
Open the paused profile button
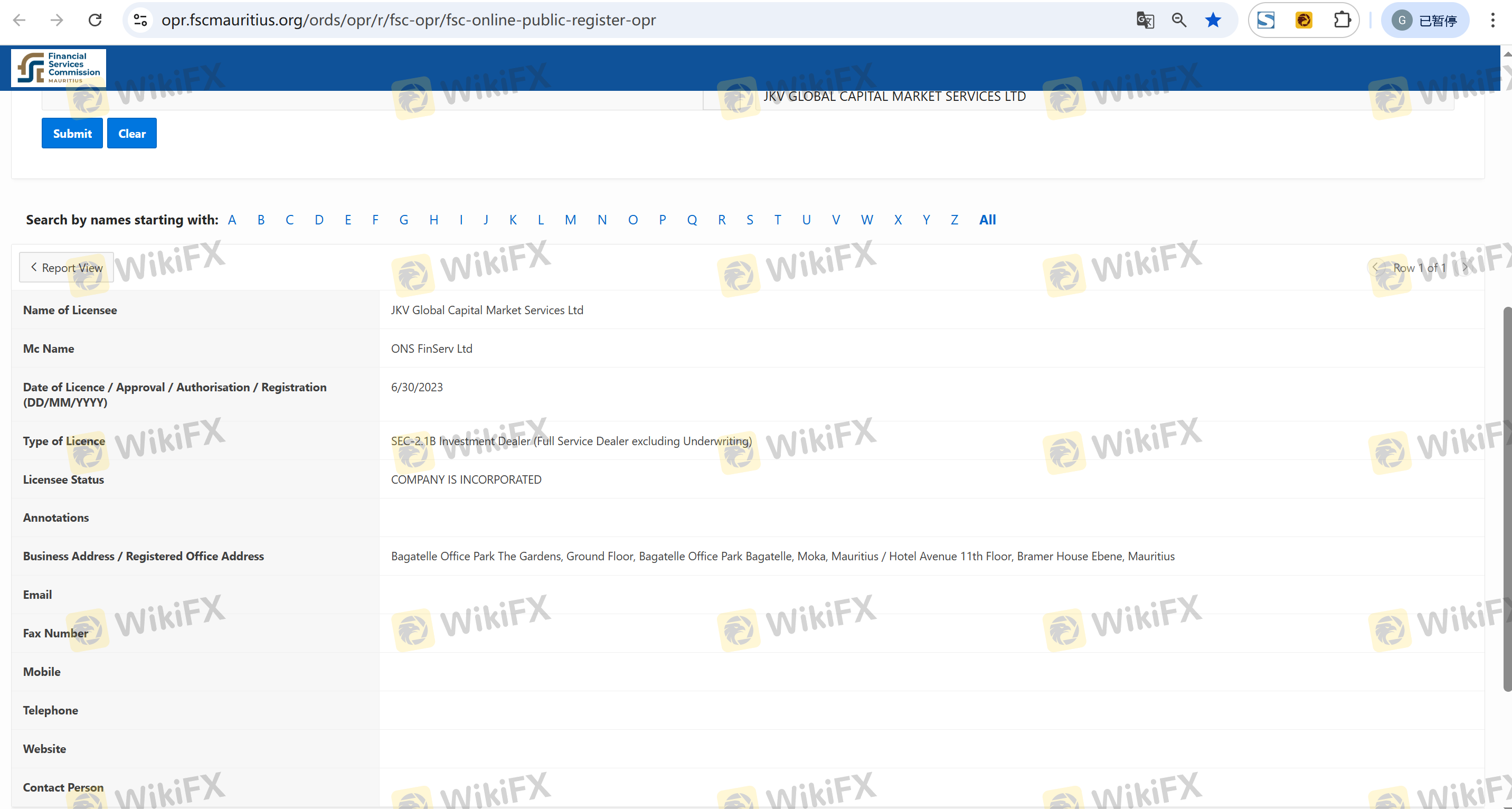1424,20
